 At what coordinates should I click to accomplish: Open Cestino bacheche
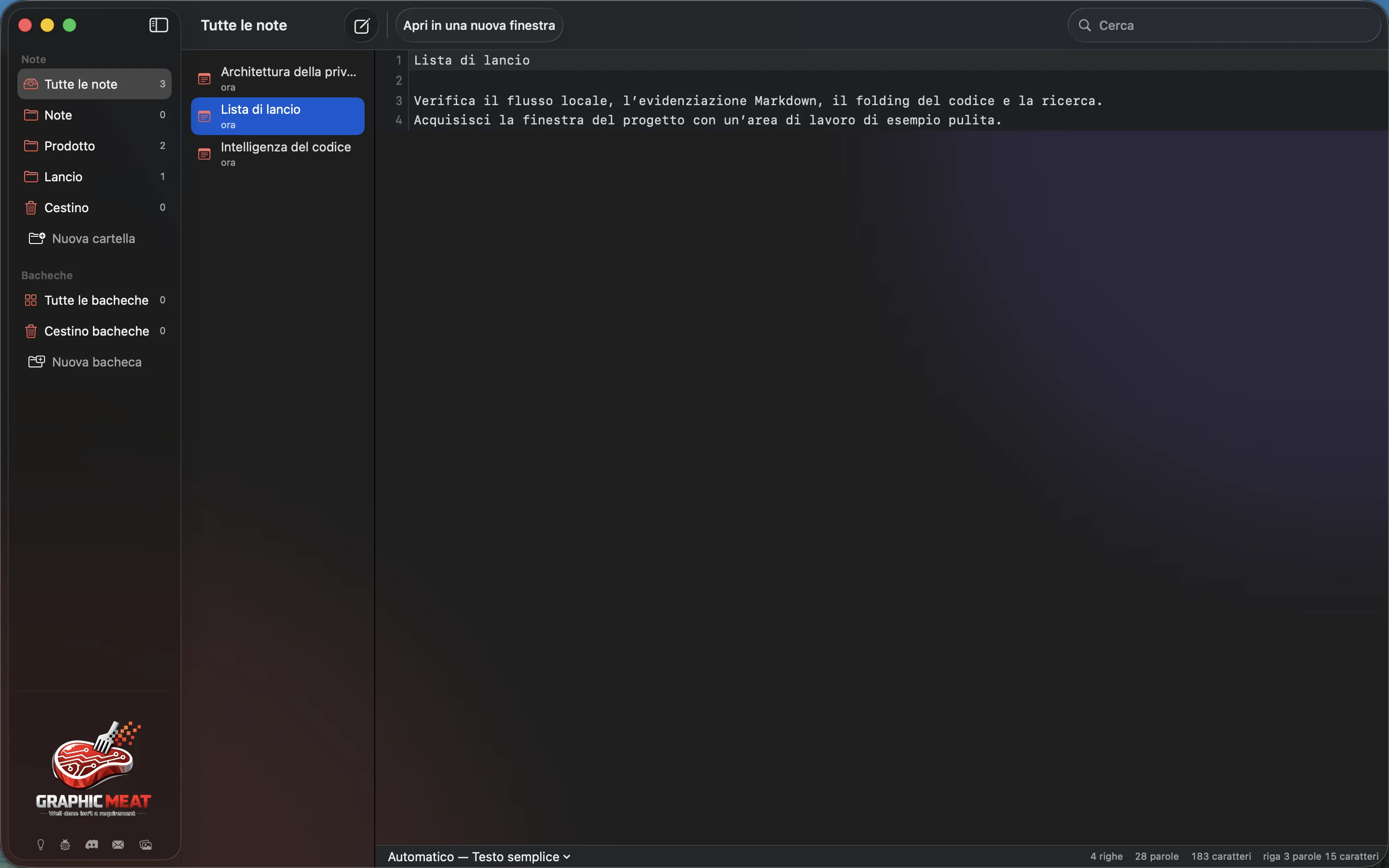click(95, 331)
